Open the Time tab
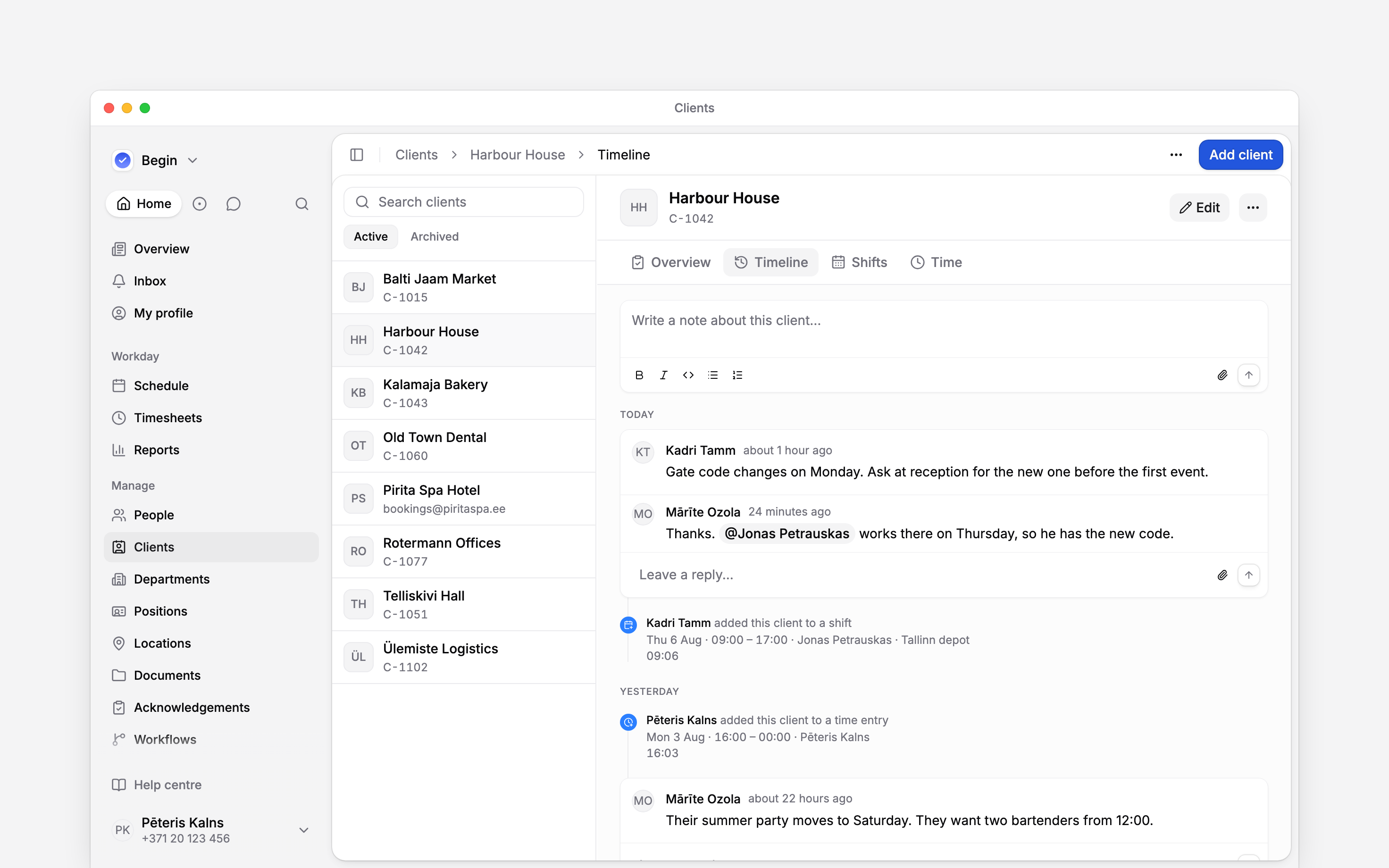This screenshot has height=868, width=1389. tap(936, 262)
